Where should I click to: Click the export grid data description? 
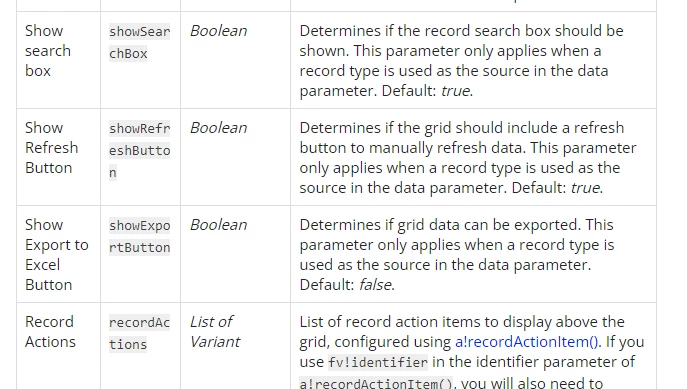(457, 255)
